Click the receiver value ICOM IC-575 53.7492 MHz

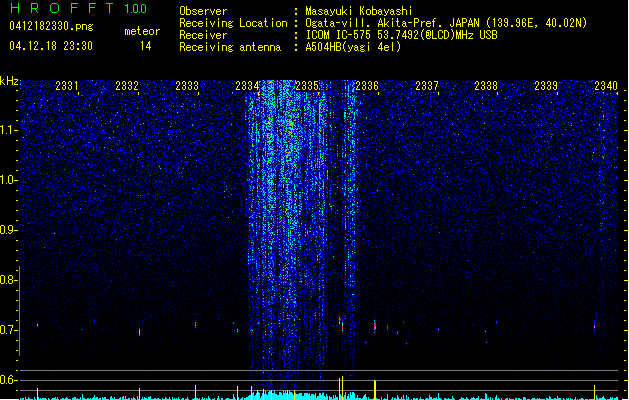401,35
